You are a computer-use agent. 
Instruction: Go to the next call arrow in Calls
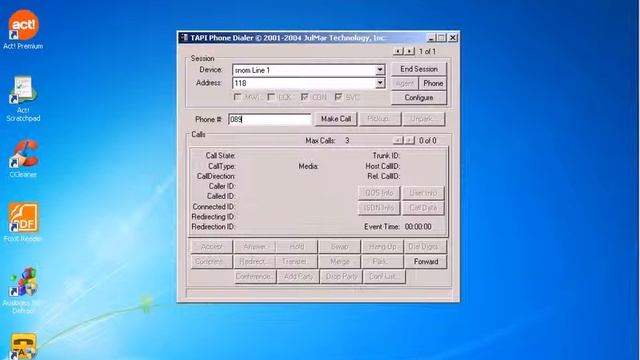tap(409, 140)
